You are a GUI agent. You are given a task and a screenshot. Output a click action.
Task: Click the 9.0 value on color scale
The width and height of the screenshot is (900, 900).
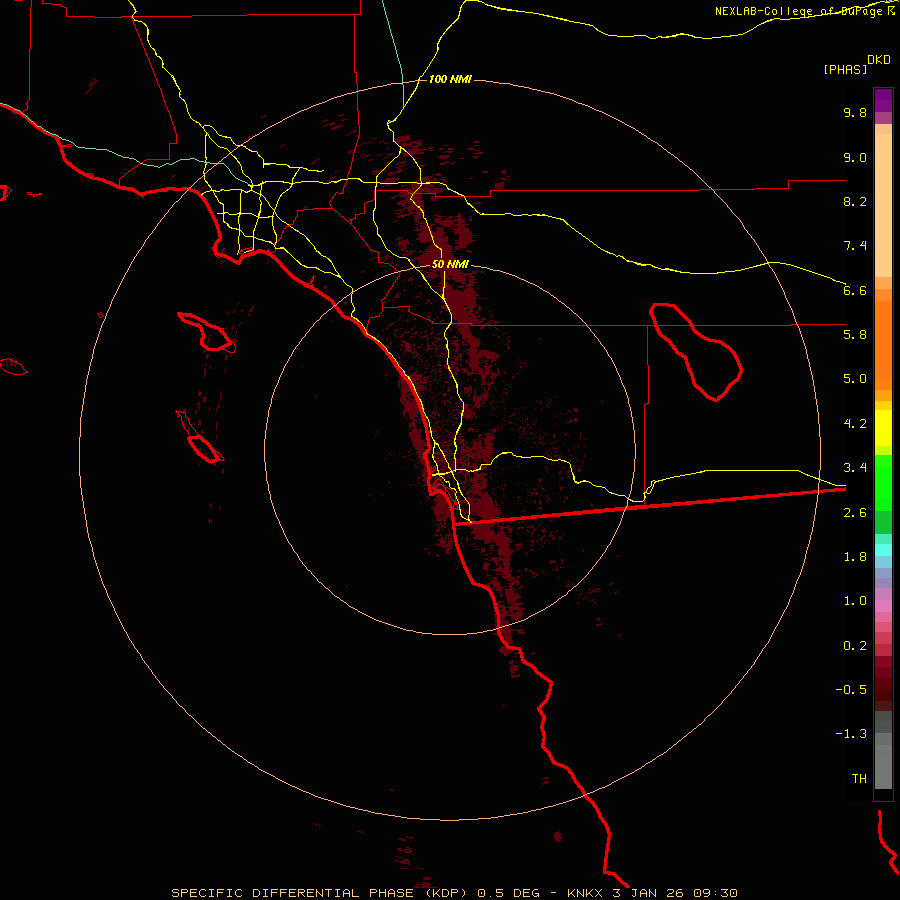click(x=855, y=157)
